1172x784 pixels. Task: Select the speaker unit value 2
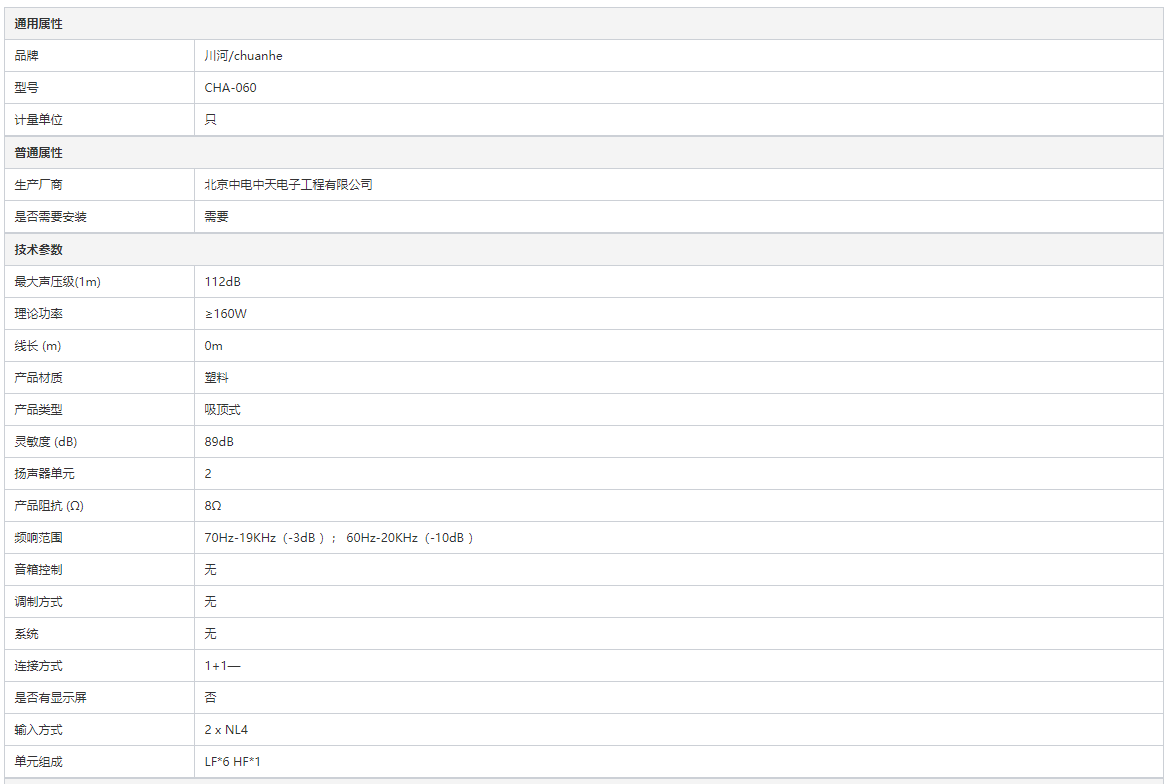click(x=208, y=474)
